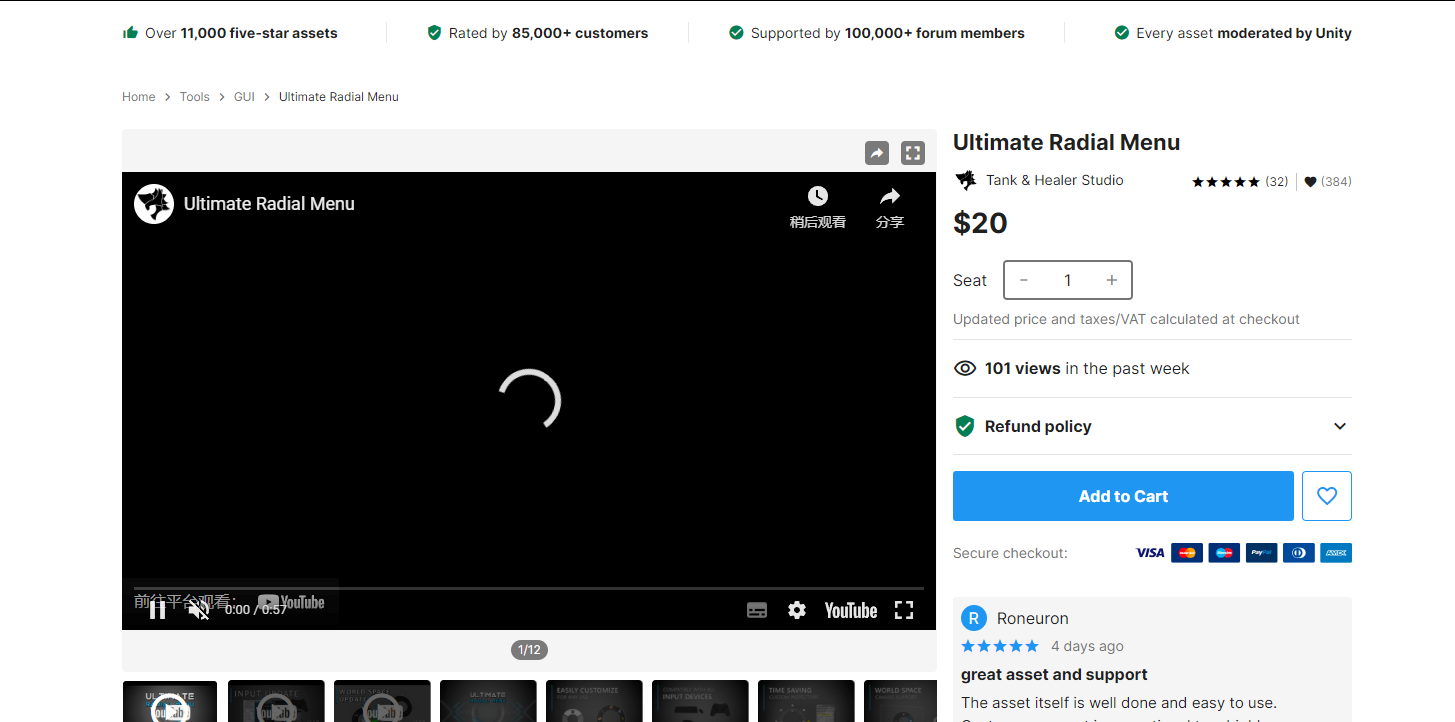Click the seat quantity input field
This screenshot has height=722, width=1455.
pyautogui.click(x=1068, y=280)
